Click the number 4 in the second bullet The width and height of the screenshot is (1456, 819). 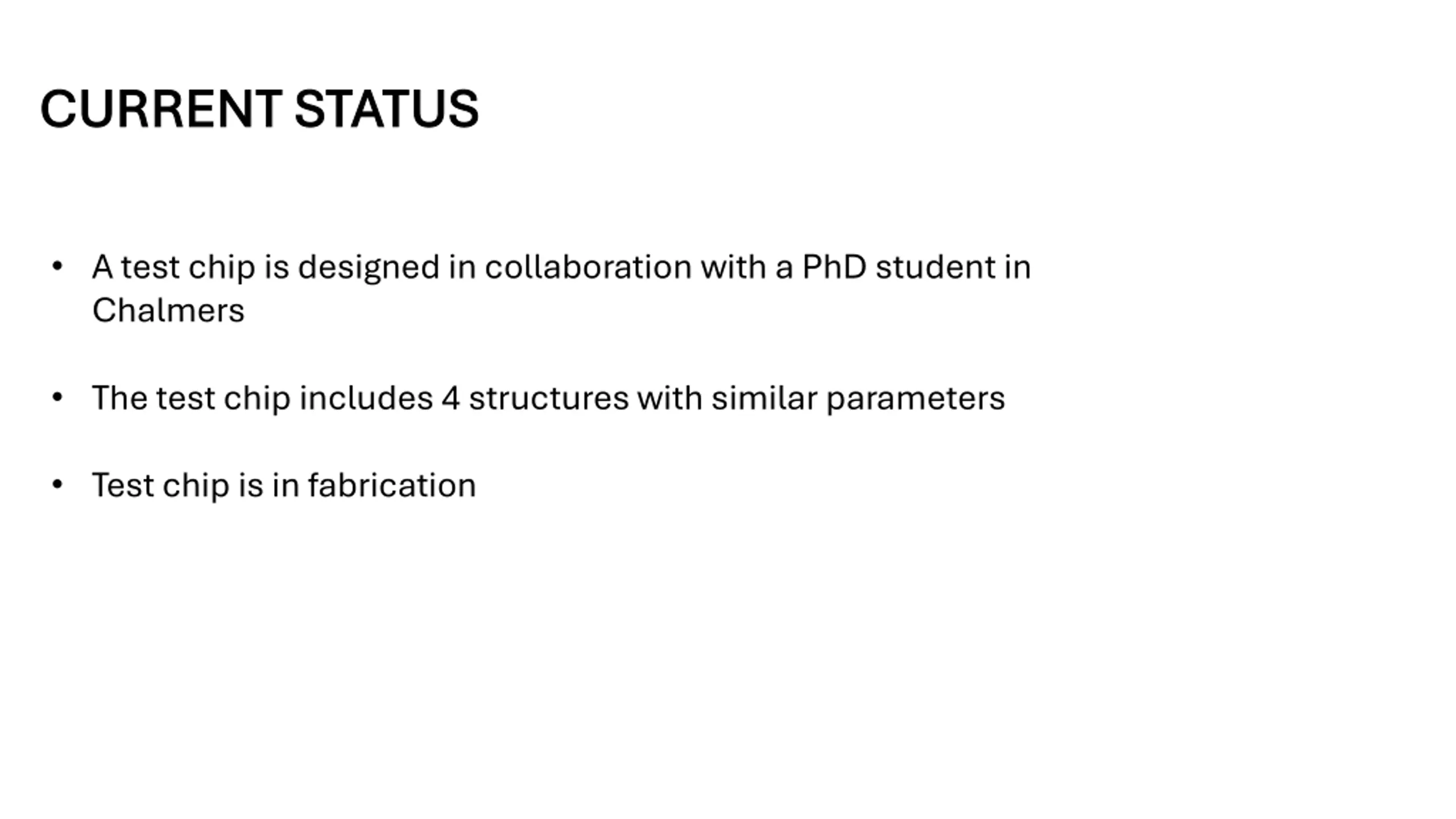point(450,398)
